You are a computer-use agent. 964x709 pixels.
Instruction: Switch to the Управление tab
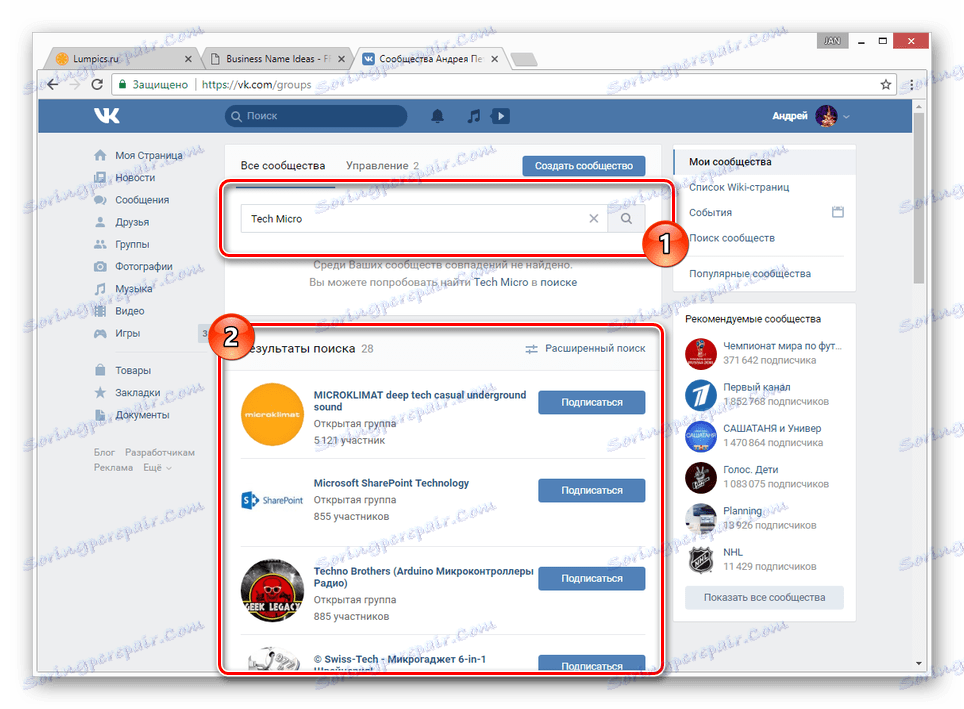382,165
